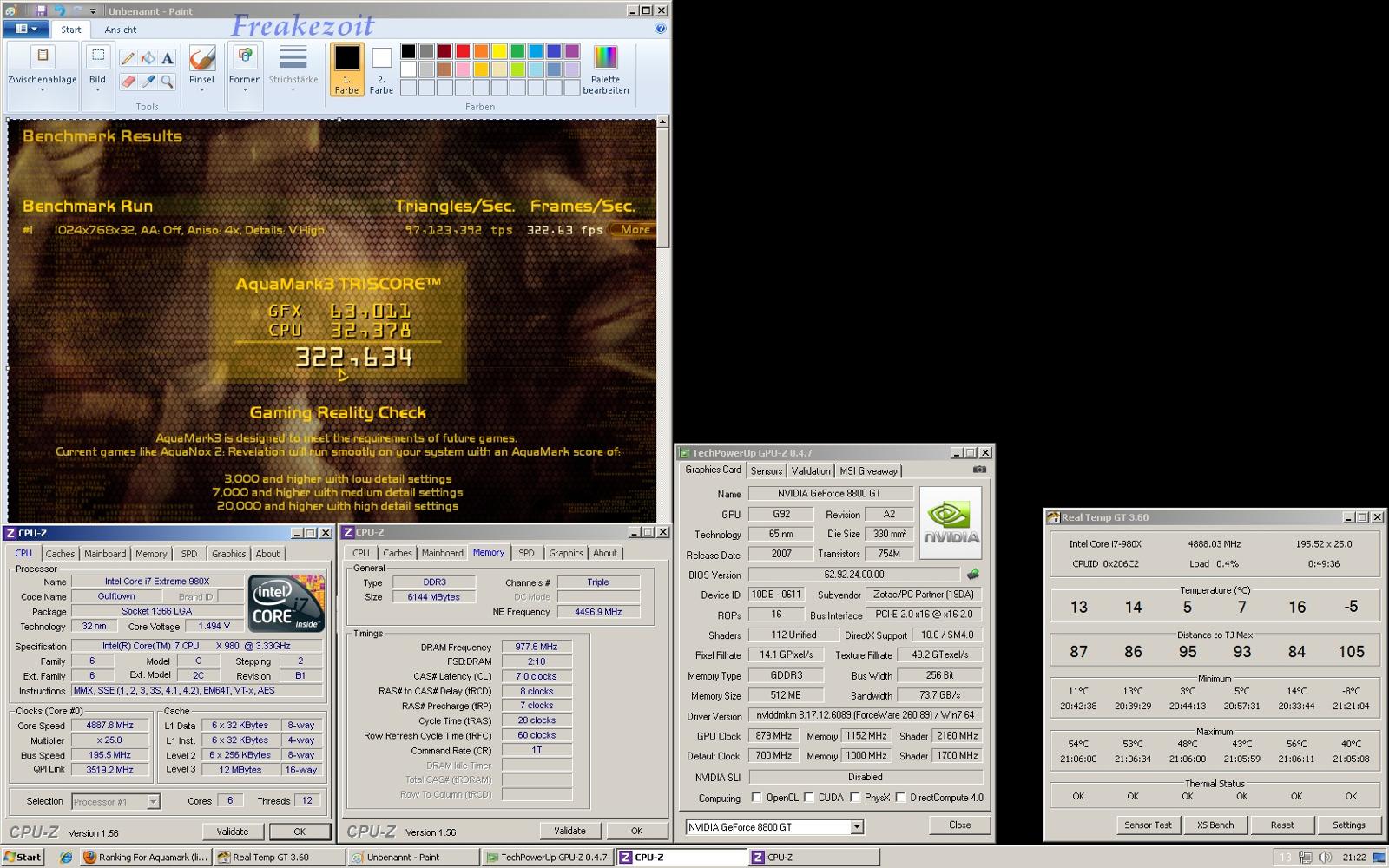The height and width of the screenshot is (868, 1389).
Task: Select the Text tool in Paint
Action: (167, 58)
